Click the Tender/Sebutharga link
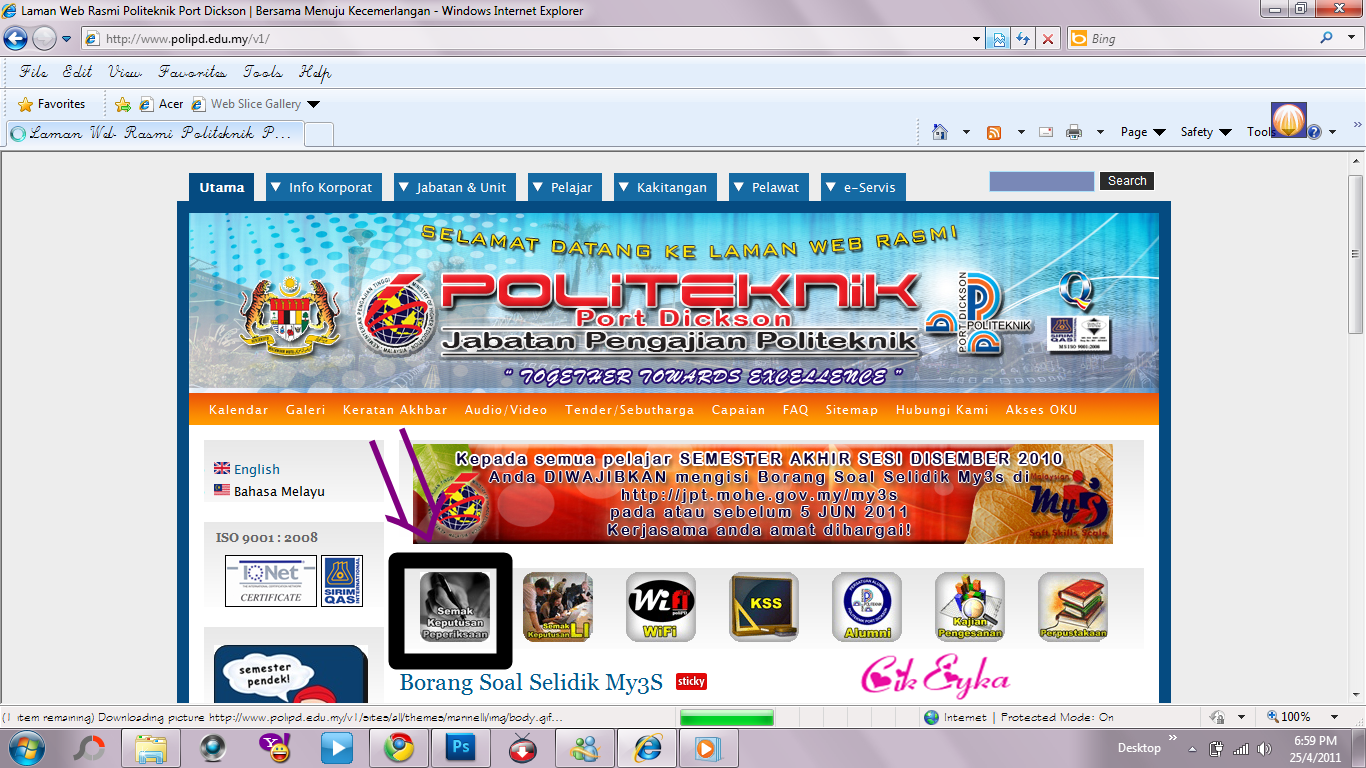Screen dimensions: 1366x768 630,410
